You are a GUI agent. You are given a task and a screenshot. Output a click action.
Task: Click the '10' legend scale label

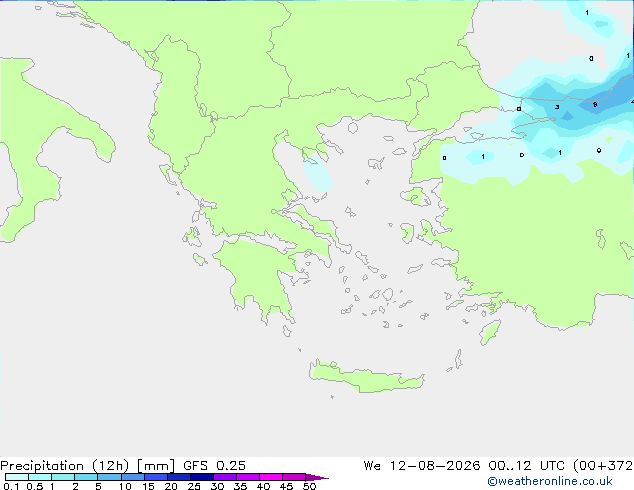[125, 486]
